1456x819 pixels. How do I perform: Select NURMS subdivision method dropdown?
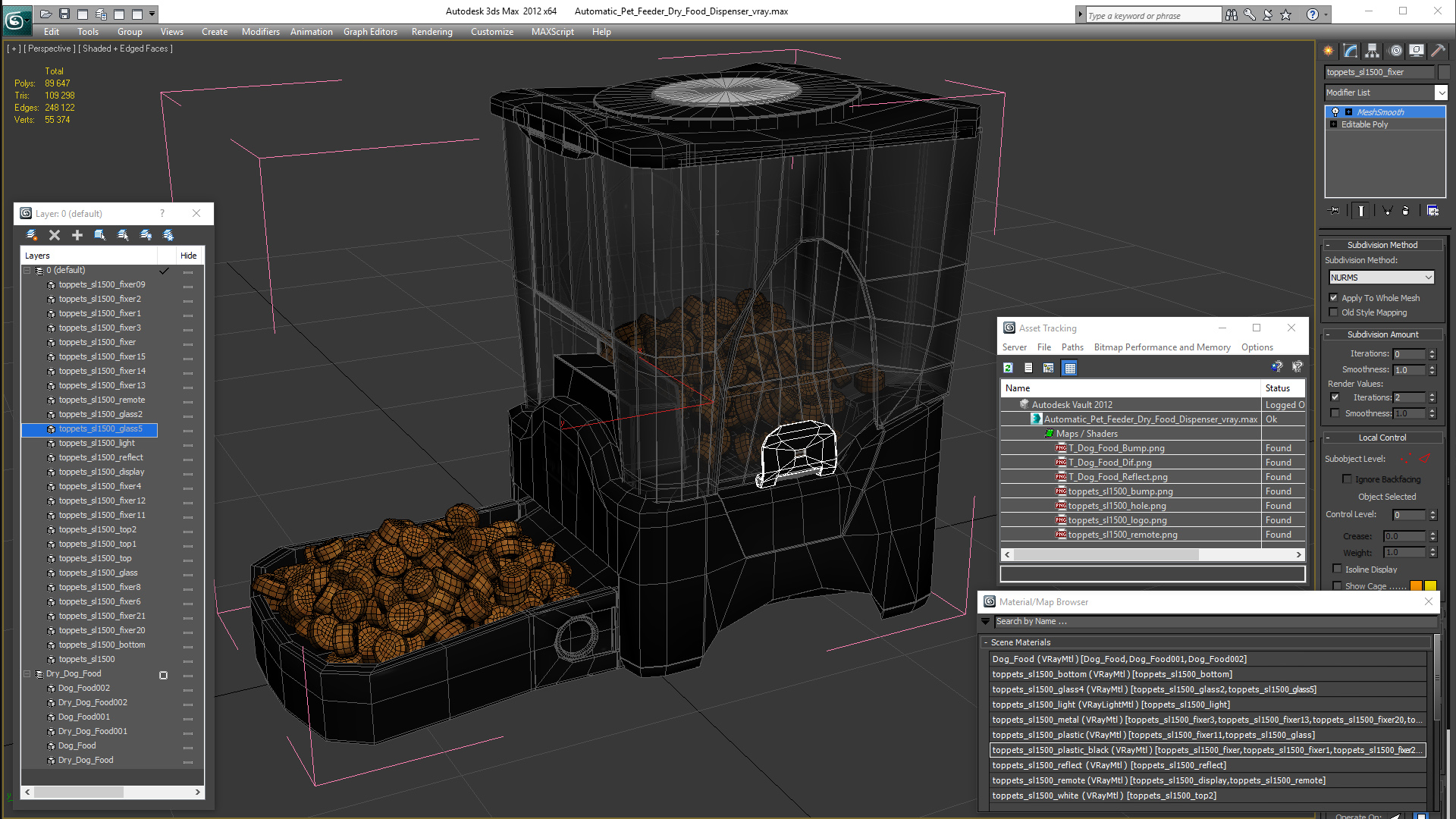[x=1383, y=276]
